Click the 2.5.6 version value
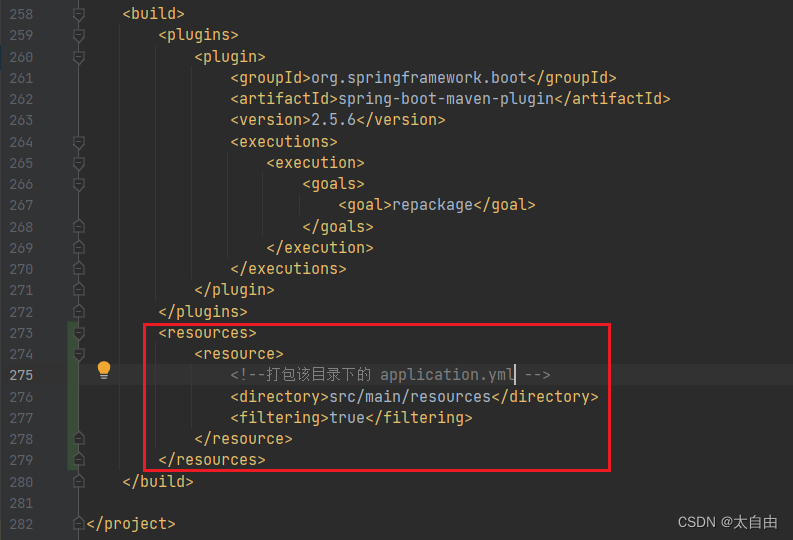 click(x=333, y=120)
